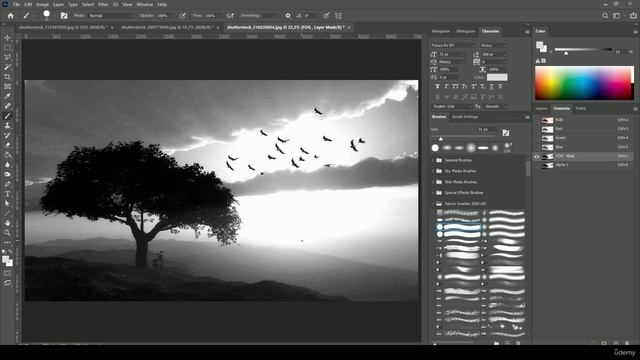Select the Horizontal Type tool

(x=7, y=194)
